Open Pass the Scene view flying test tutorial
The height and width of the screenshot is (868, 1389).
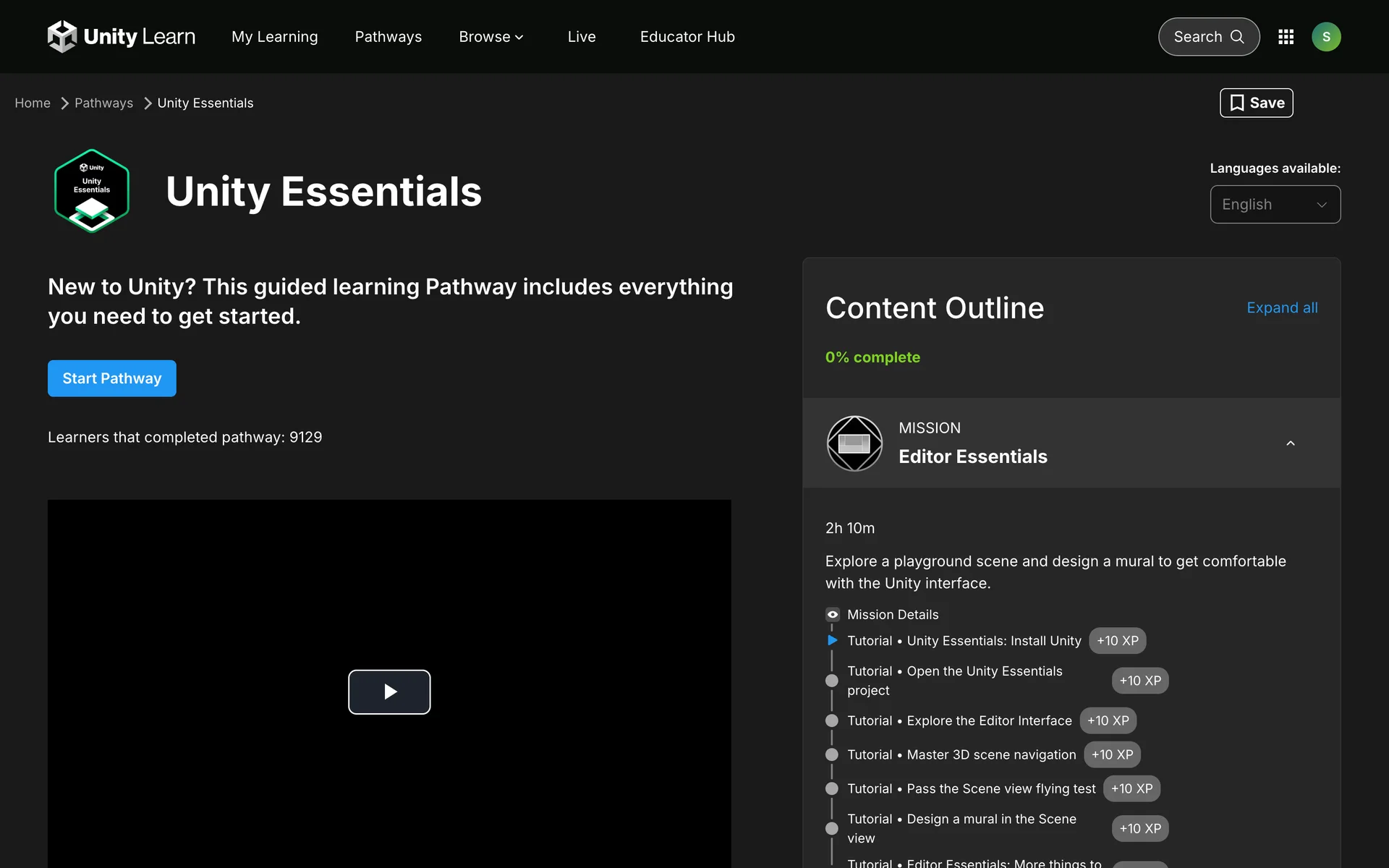pos(1001,789)
